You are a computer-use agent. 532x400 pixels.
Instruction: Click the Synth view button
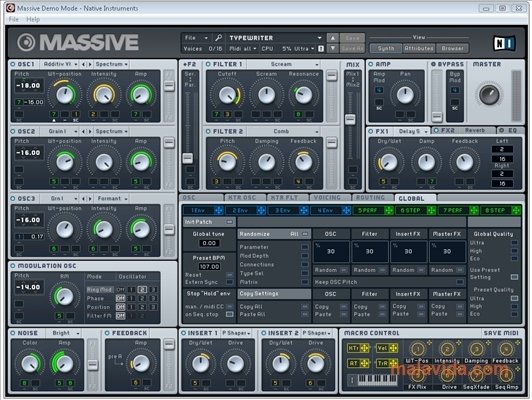pyautogui.click(x=386, y=49)
